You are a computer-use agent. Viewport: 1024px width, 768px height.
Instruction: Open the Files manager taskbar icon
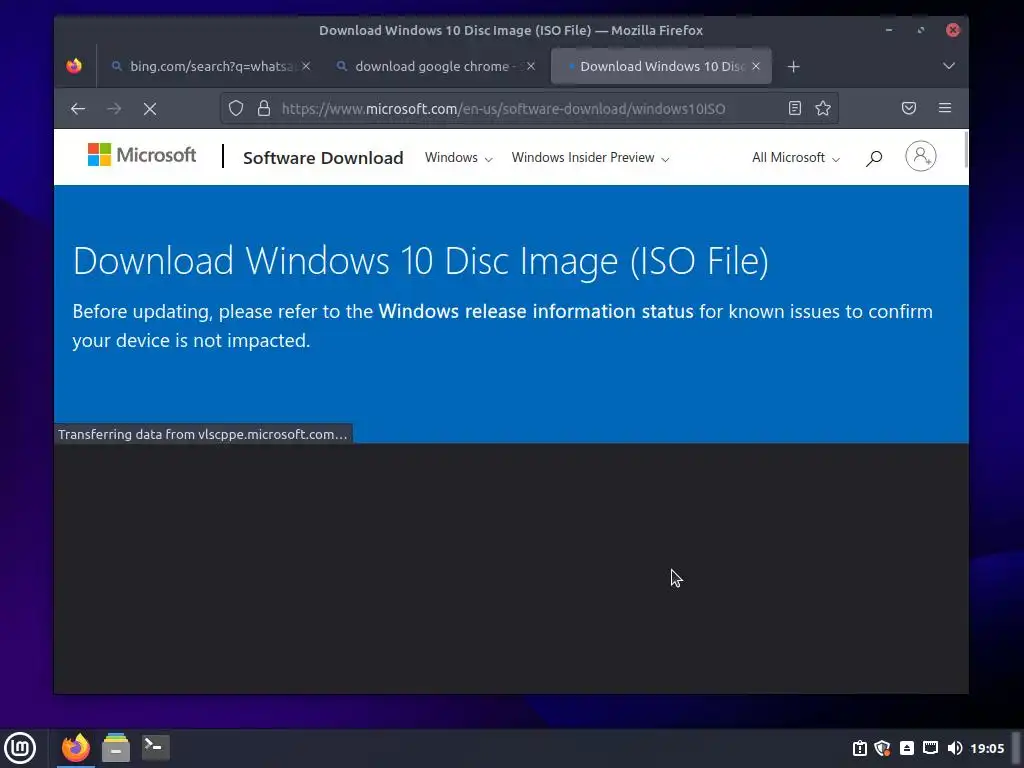[116, 748]
